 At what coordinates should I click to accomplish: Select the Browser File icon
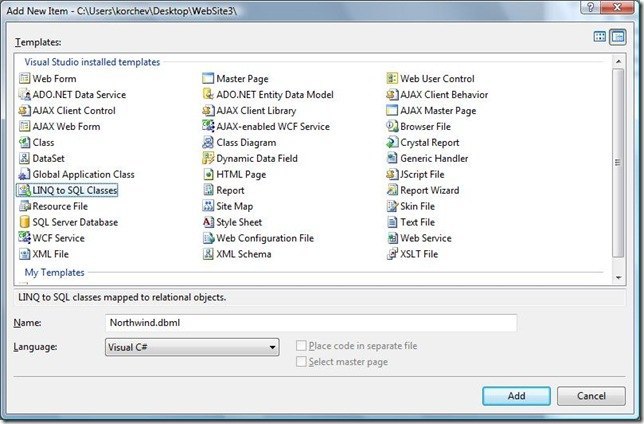(392, 126)
